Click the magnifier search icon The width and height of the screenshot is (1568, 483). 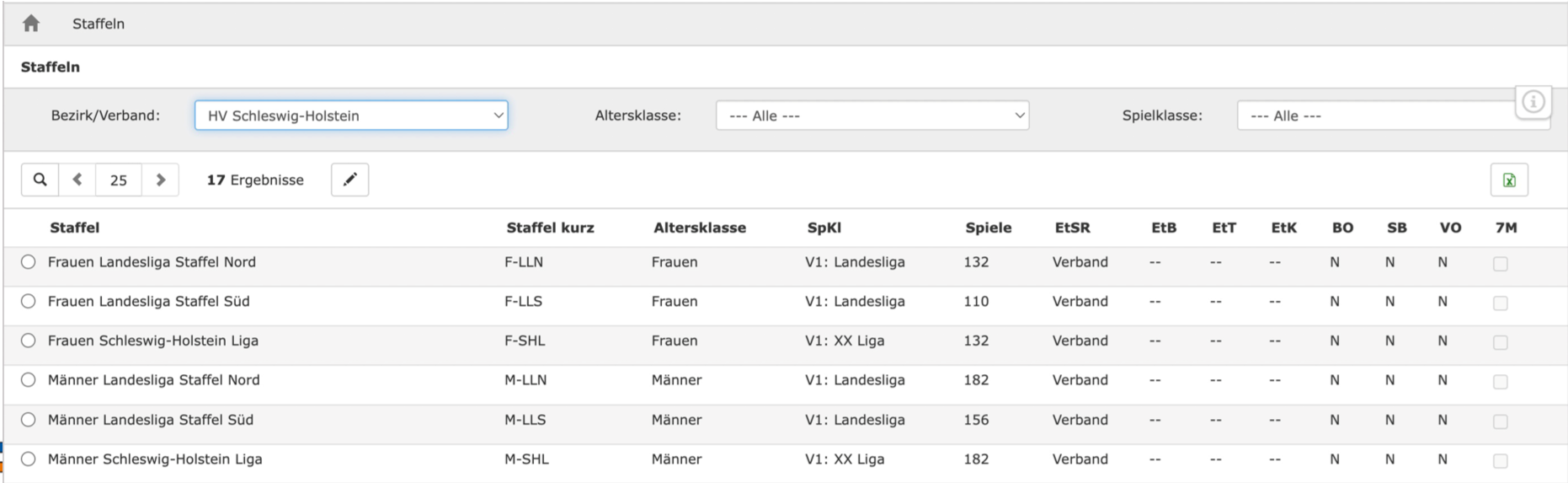tap(40, 180)
